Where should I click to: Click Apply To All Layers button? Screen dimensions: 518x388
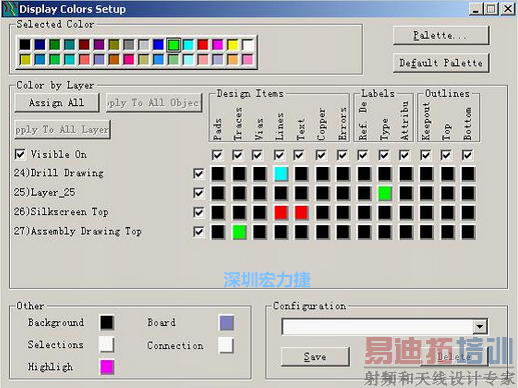[62, 129]
